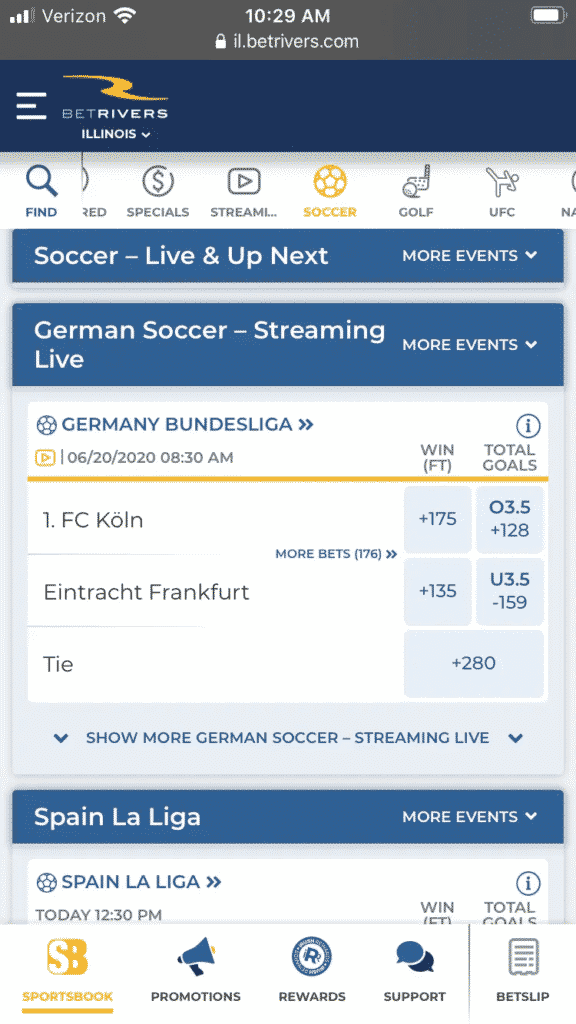Screen dimensions: 576x1024
Task: Open Spain La Liga info icon
Action: pos(528,884)
